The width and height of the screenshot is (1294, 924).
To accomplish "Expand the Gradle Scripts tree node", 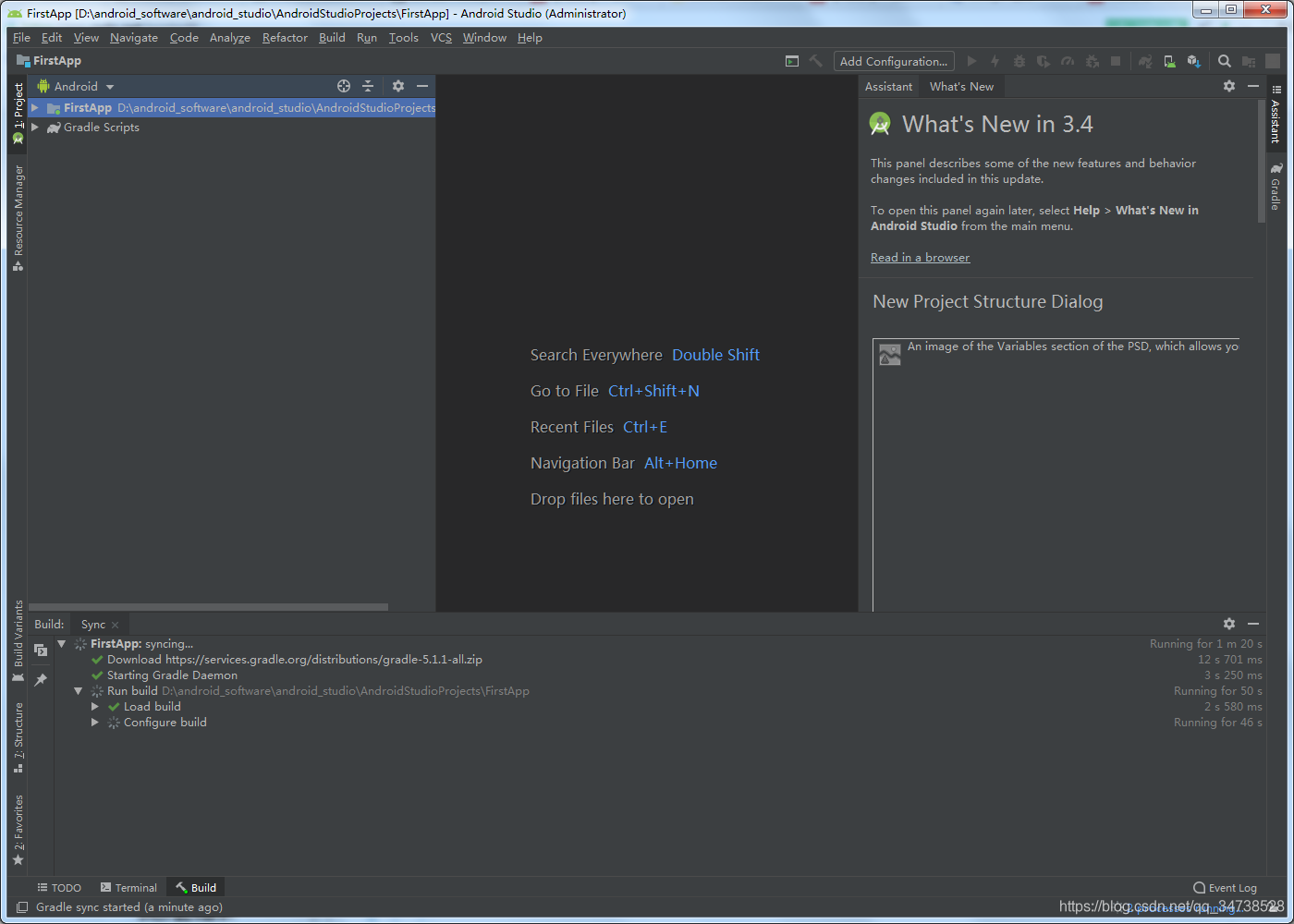I will point(35,128).
